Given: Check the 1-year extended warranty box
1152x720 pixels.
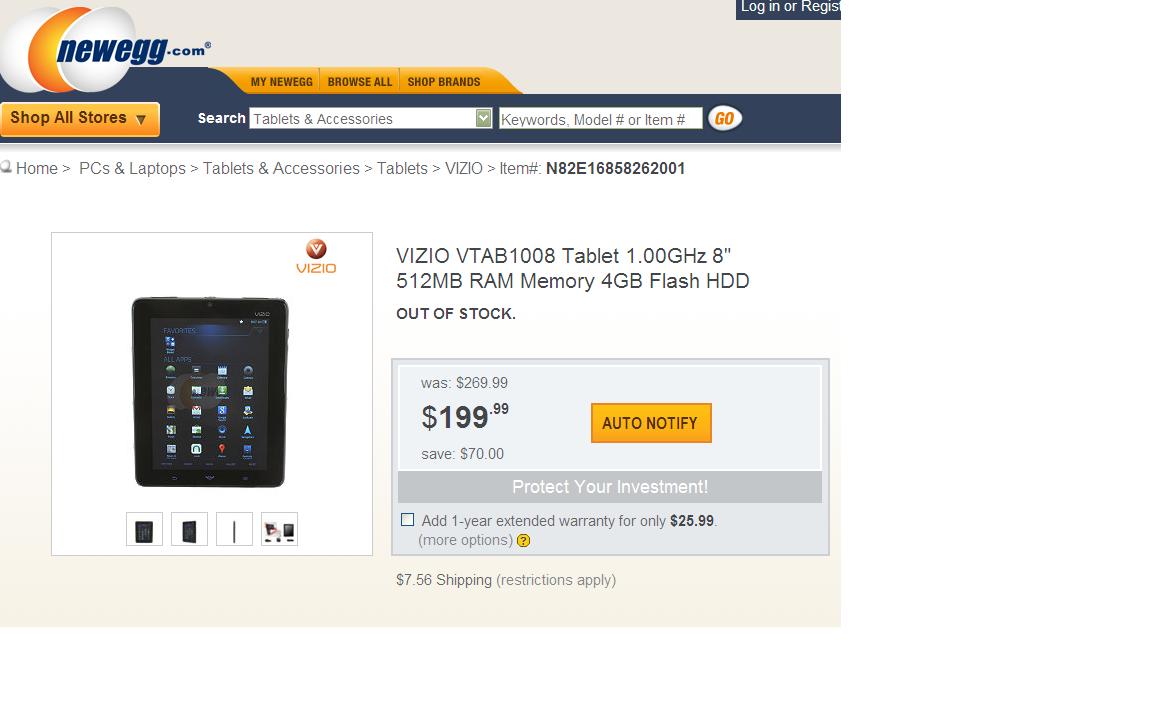Looking at the screenshot, I should pyautogui.click(x=408, y=520).
